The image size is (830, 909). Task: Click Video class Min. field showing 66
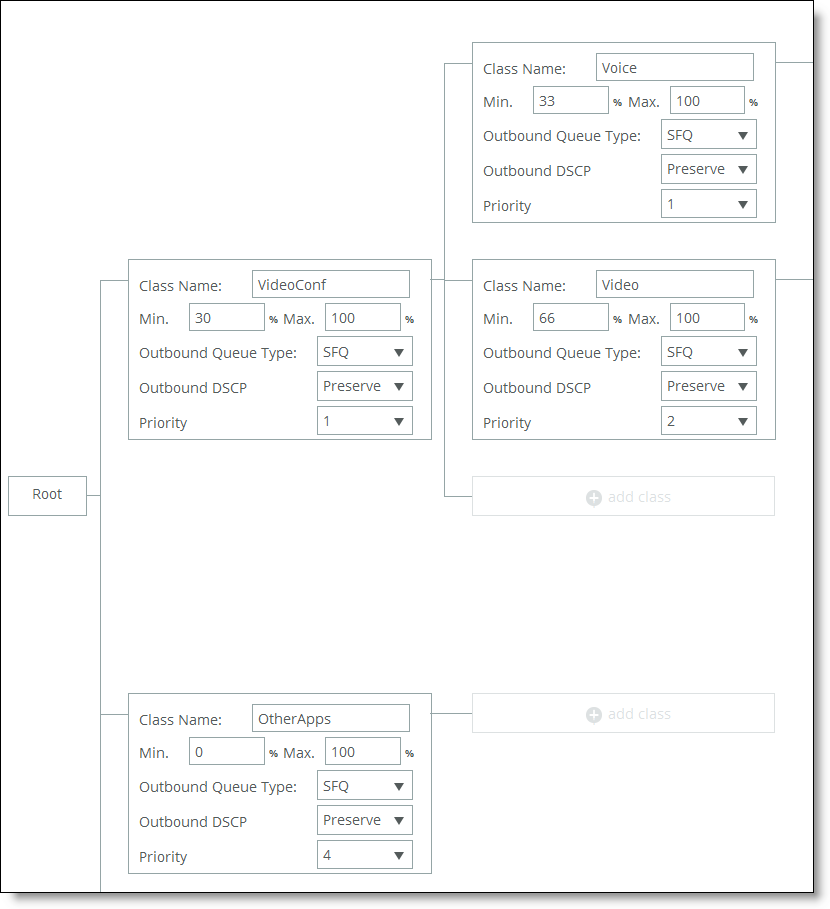(570, 317)
